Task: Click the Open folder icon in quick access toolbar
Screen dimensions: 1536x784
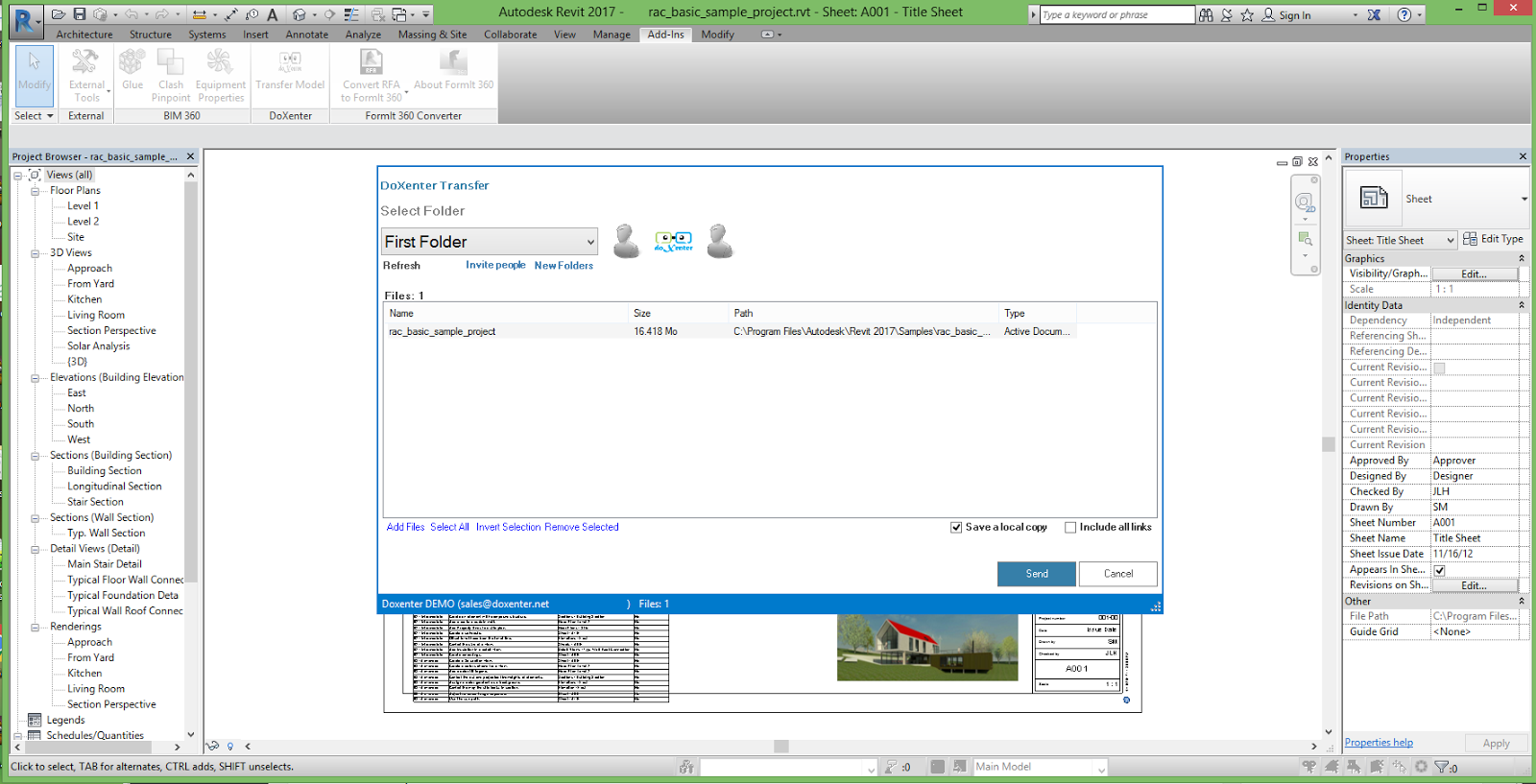Action: pos(59,14)
